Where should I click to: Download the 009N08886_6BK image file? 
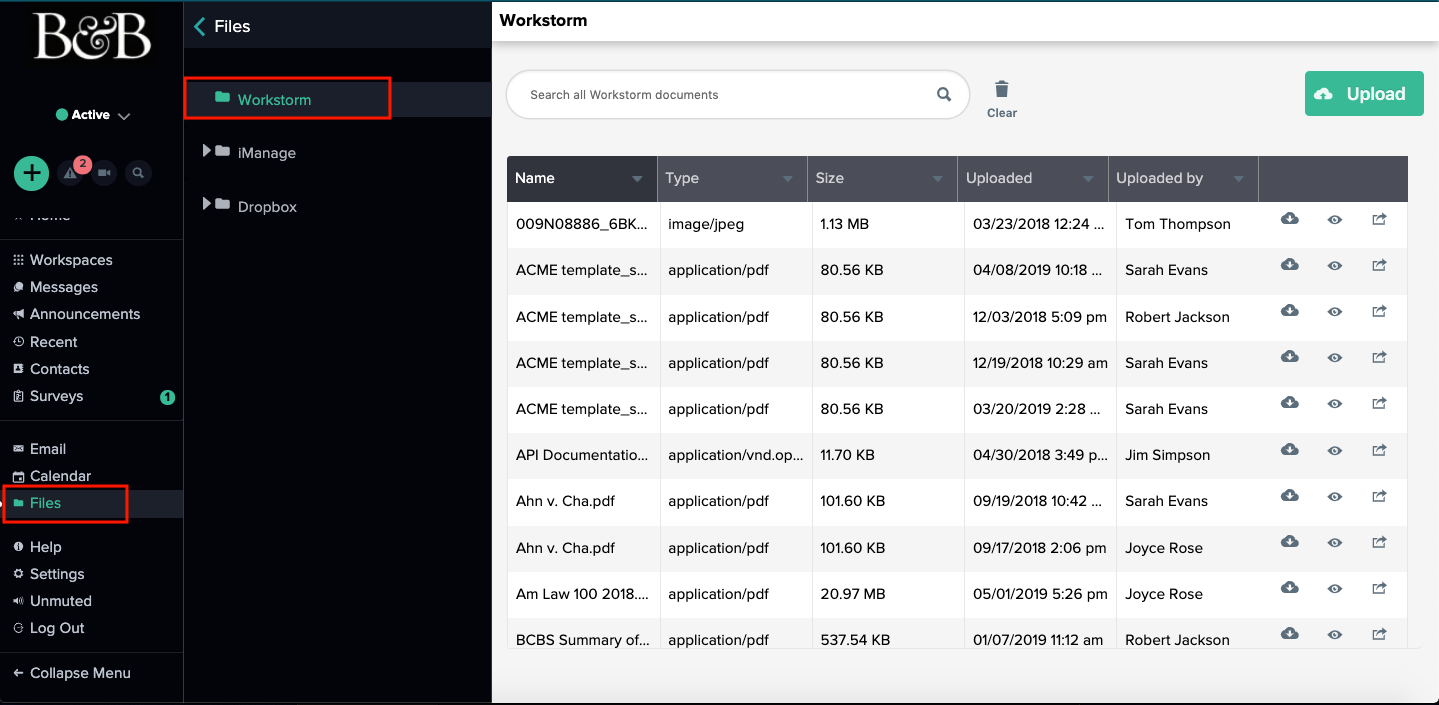(x=1290, y=219)
